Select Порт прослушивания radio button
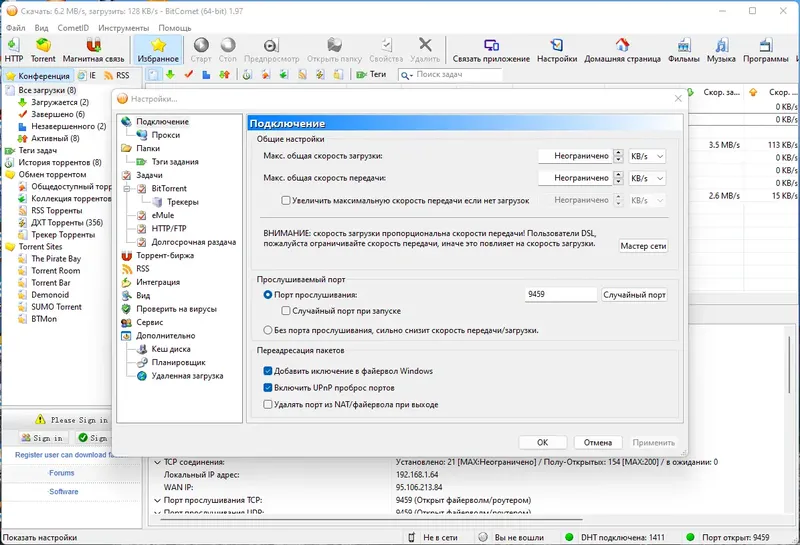This screenshot has height=545, width=800. [267, 294]
